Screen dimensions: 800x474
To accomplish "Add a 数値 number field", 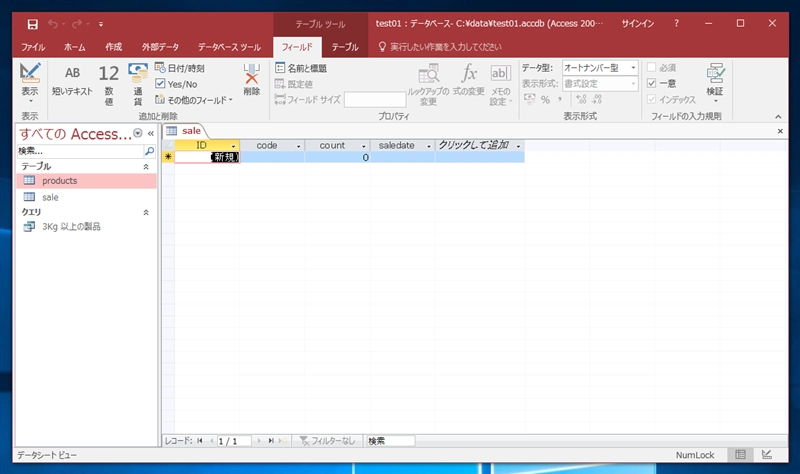I will [108, 84].
